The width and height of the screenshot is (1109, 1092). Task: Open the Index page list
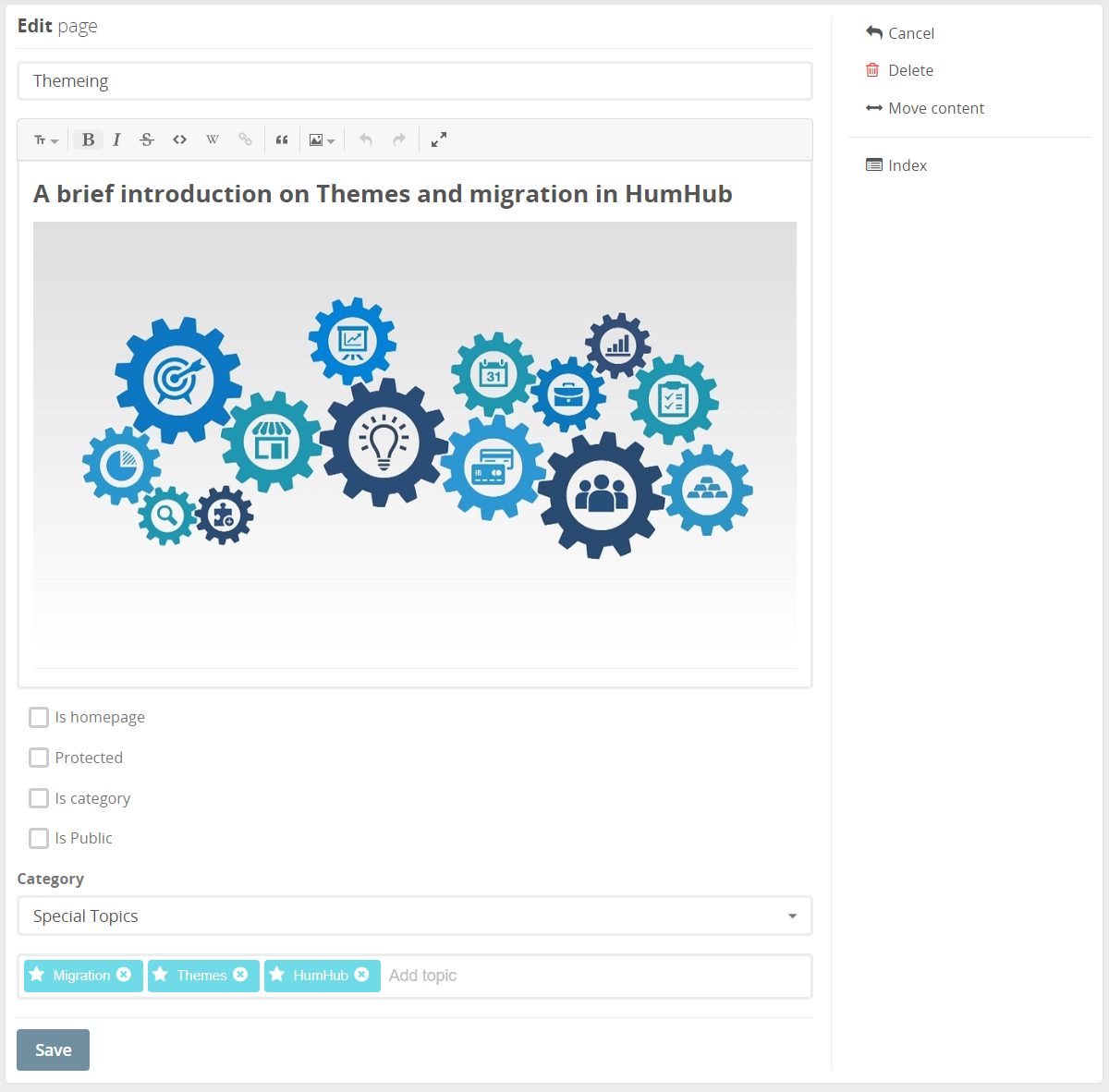tap(907, 165)
